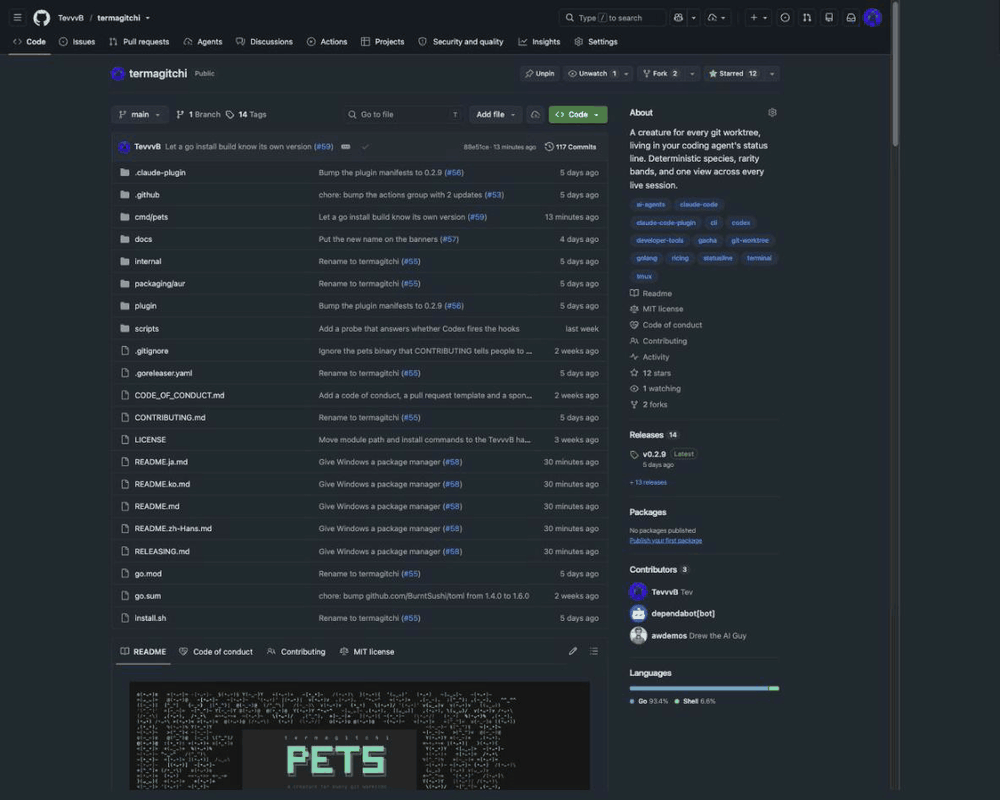Open the Settings tab
This screenshot has width=1000, height=800.
[x=596, y=41]
